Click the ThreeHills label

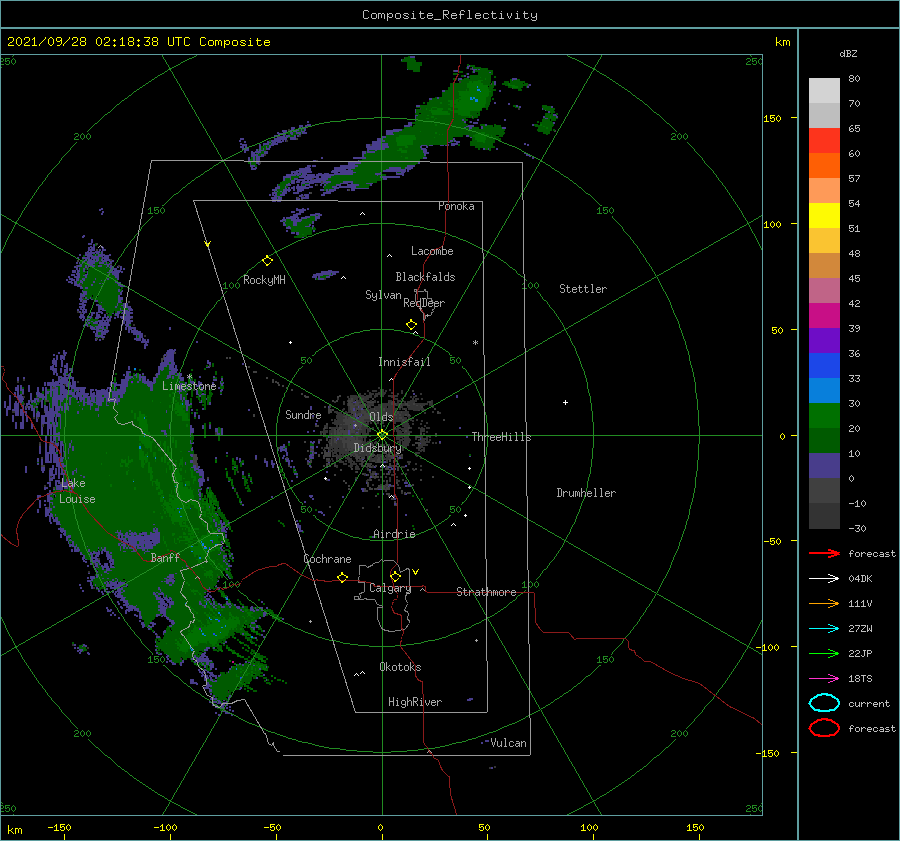502,437
